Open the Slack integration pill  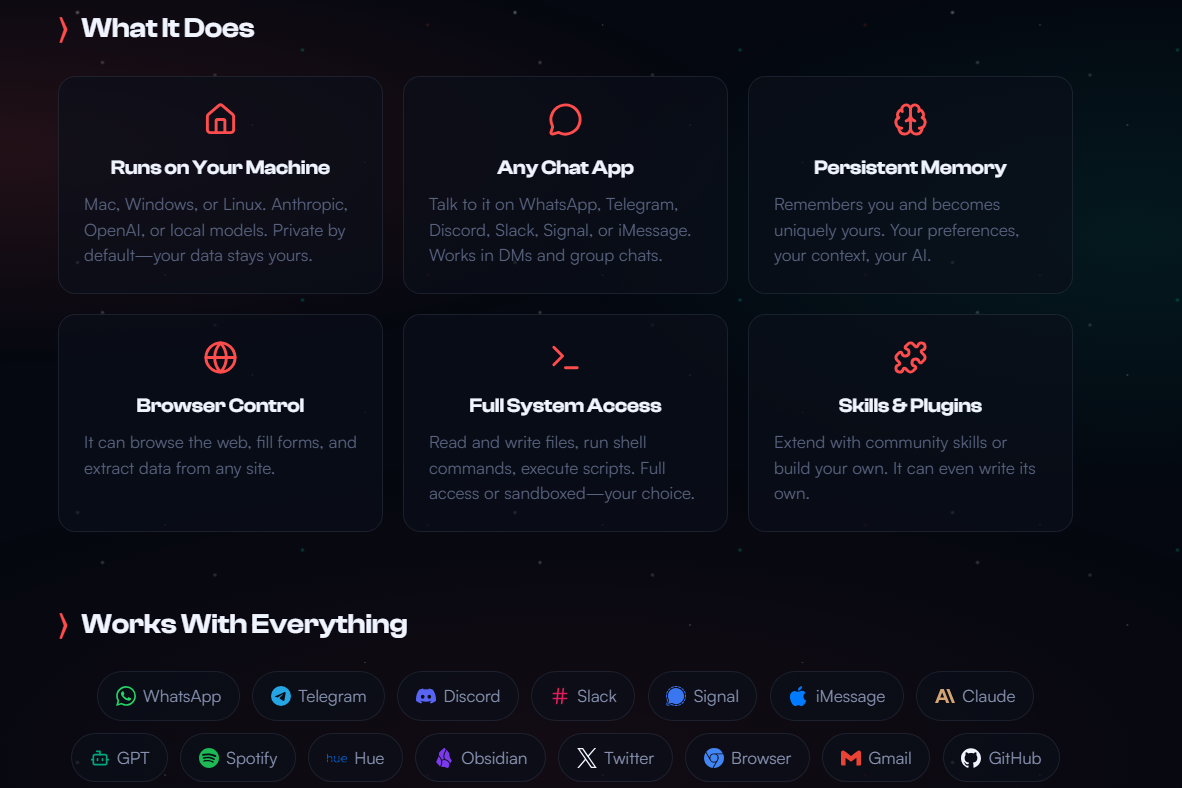(x=583, y=696)
